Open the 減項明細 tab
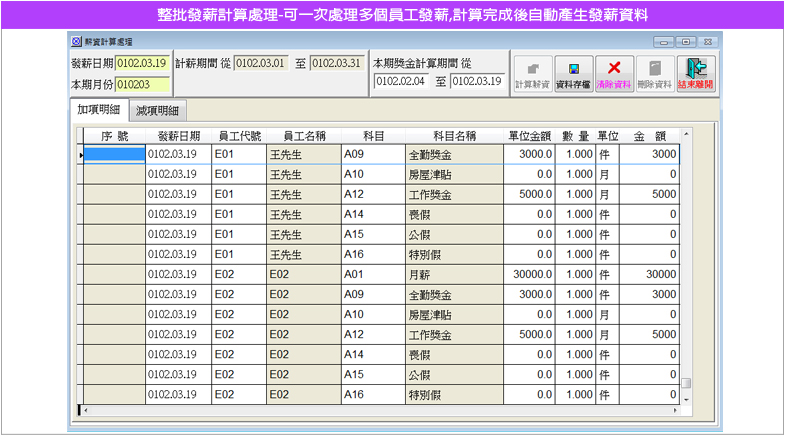Image resolution: width=786 pixels, height=439 pixels. (x=158, y=110)
